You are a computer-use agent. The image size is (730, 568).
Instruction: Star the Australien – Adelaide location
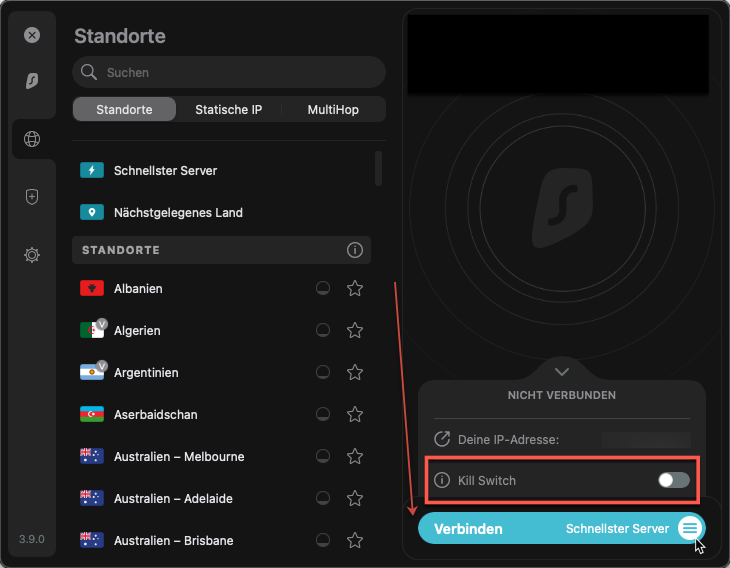tap(355, 498)
